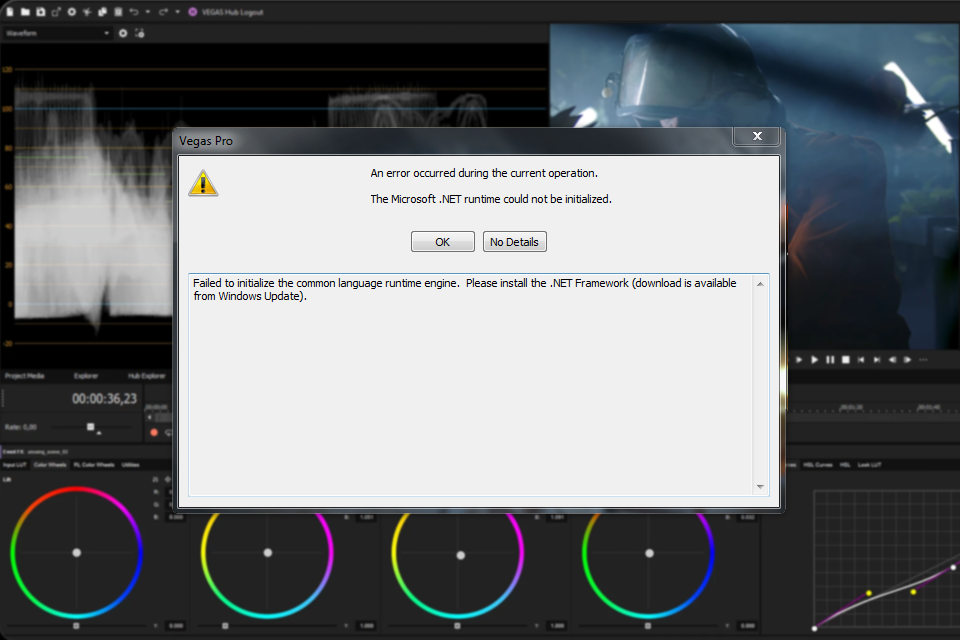This screenshot has width=960, height=640.
Task: Click OK in the Vegas Pro error dialog
Action: click(x=442, y=242)
